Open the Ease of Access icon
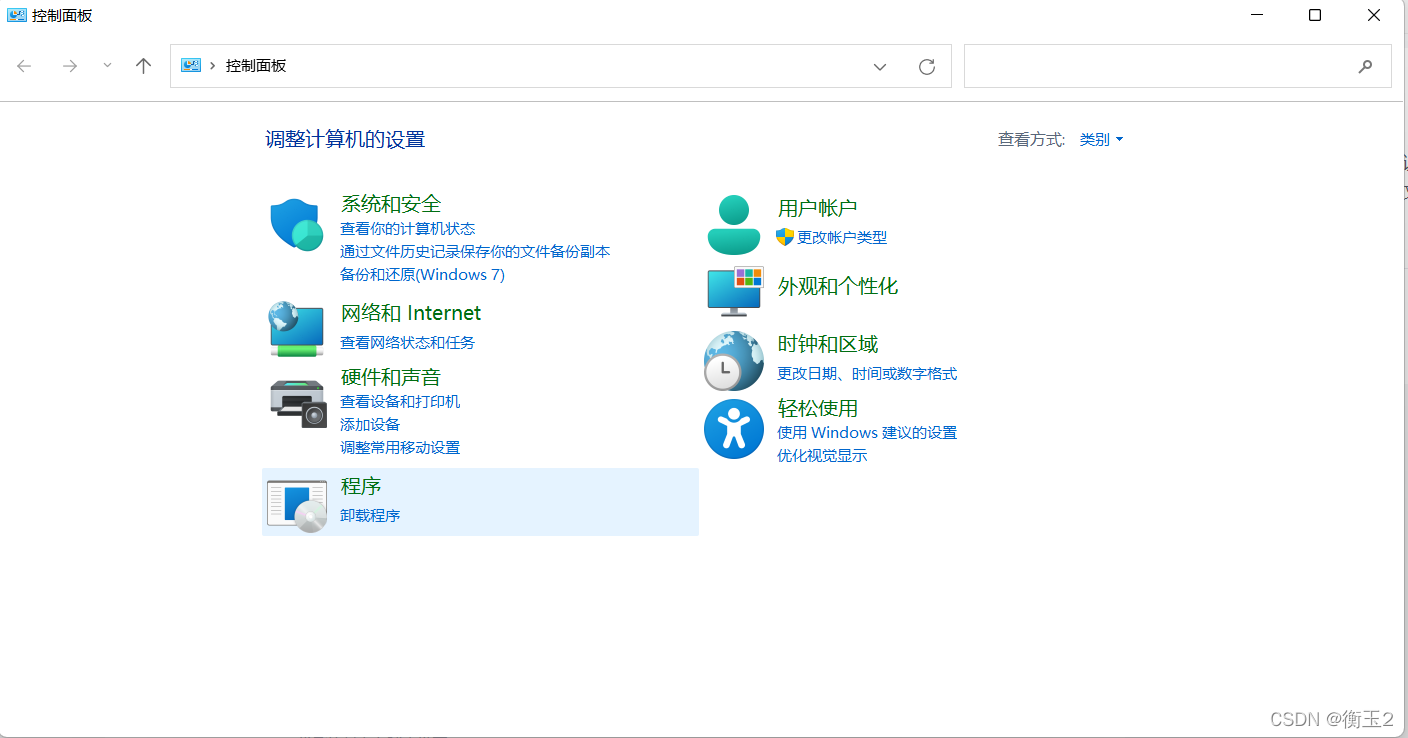 tap(734, 429)
